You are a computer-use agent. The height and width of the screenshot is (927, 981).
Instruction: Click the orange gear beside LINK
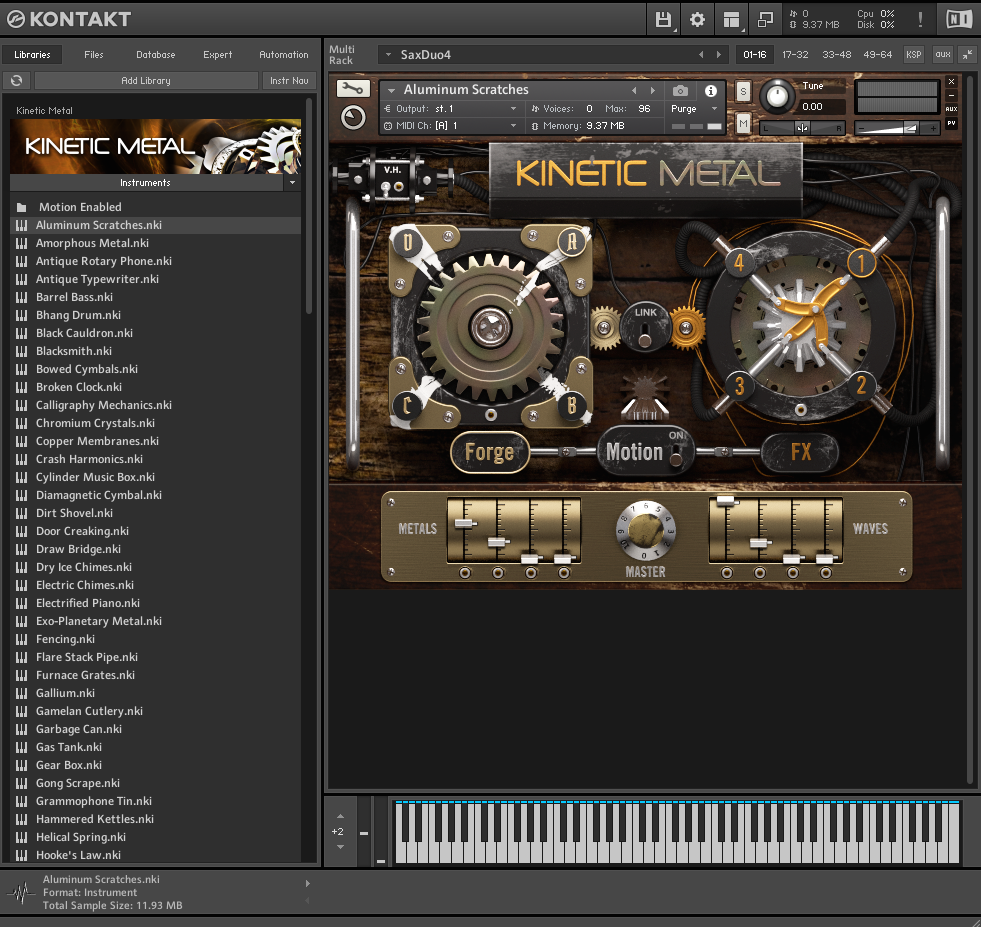(686, 327)
